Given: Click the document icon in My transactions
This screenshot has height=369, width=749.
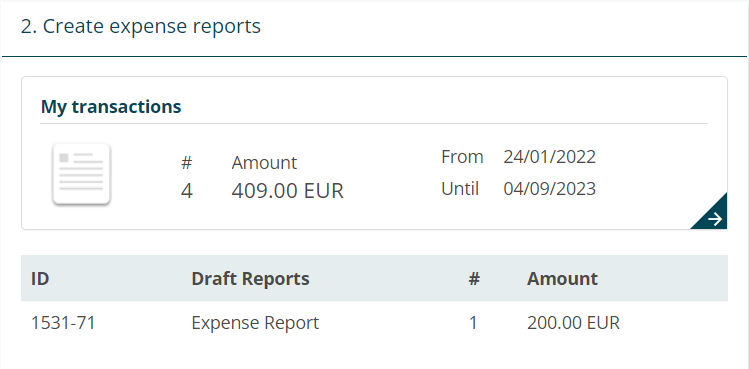Looking at the screenshot, I should [x=81, y=174].
